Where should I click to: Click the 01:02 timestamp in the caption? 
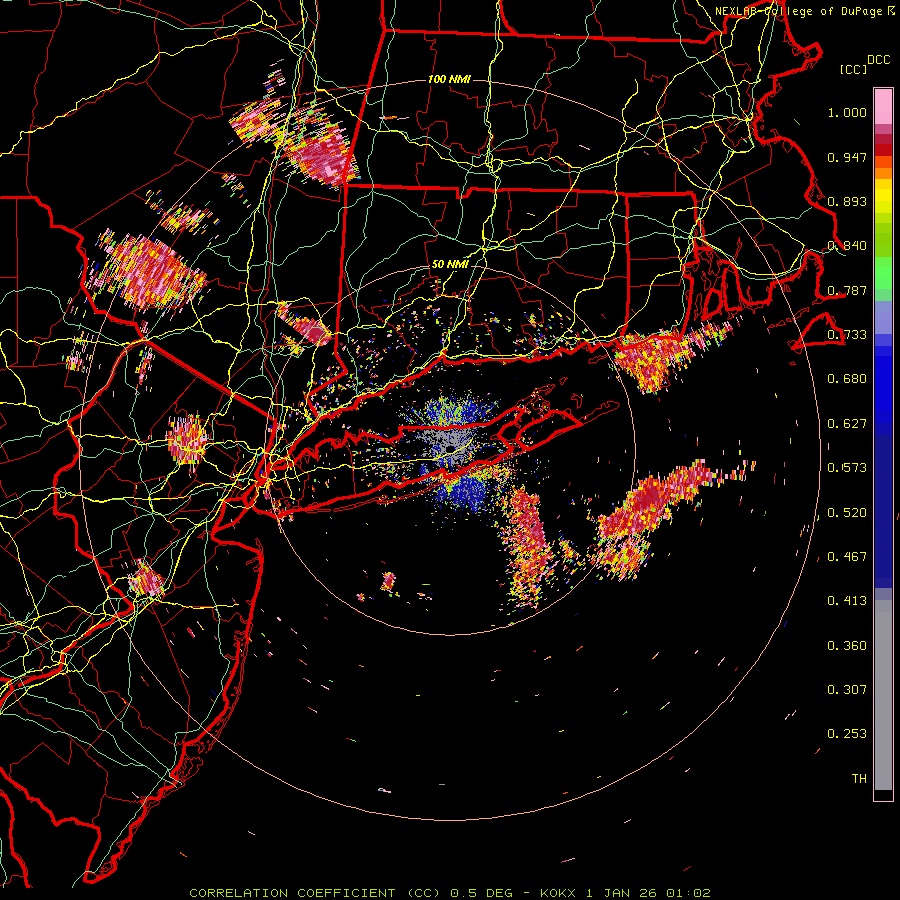click(688, 893)
